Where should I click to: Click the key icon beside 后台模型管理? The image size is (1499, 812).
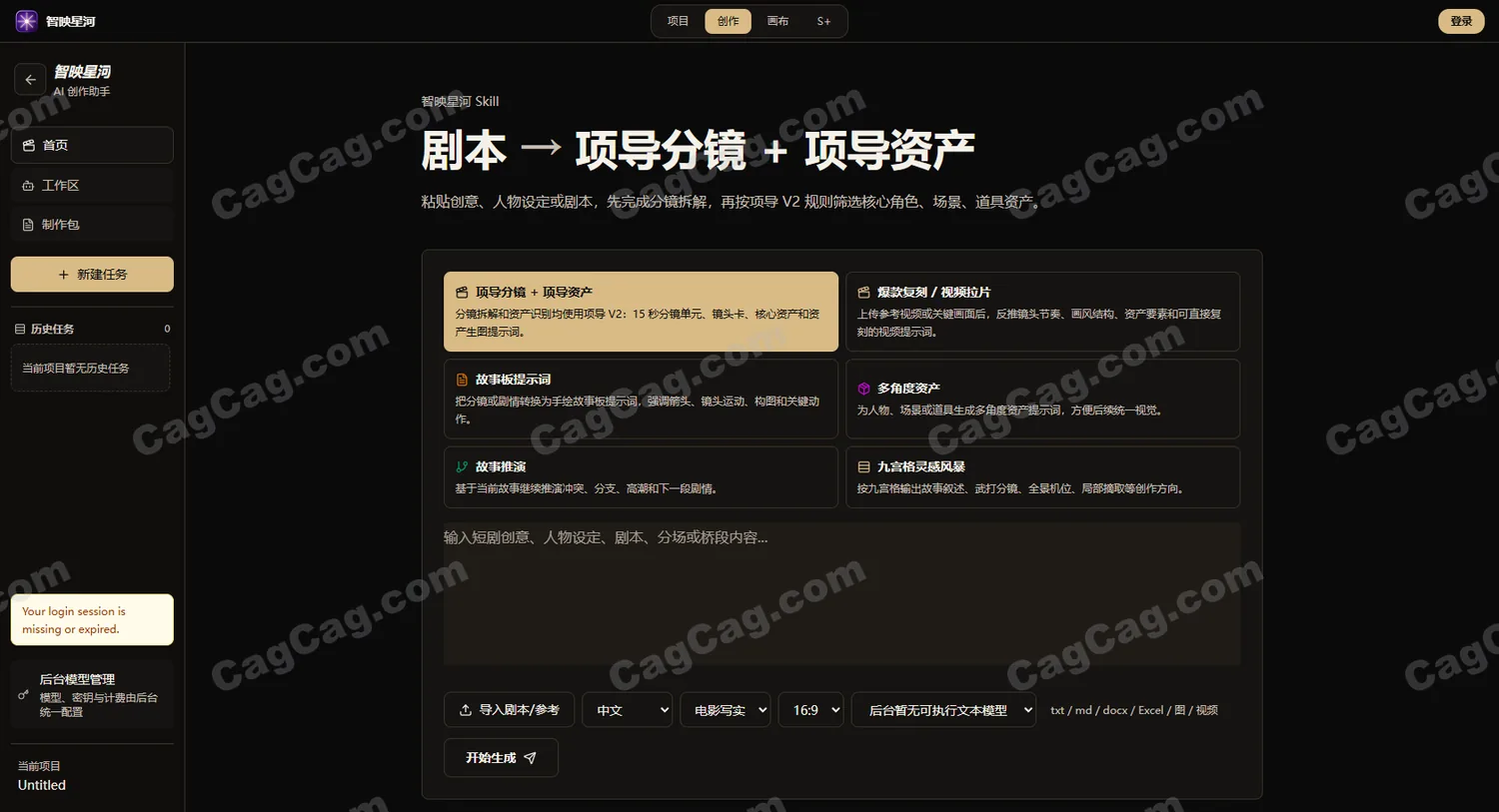point(23,695)
